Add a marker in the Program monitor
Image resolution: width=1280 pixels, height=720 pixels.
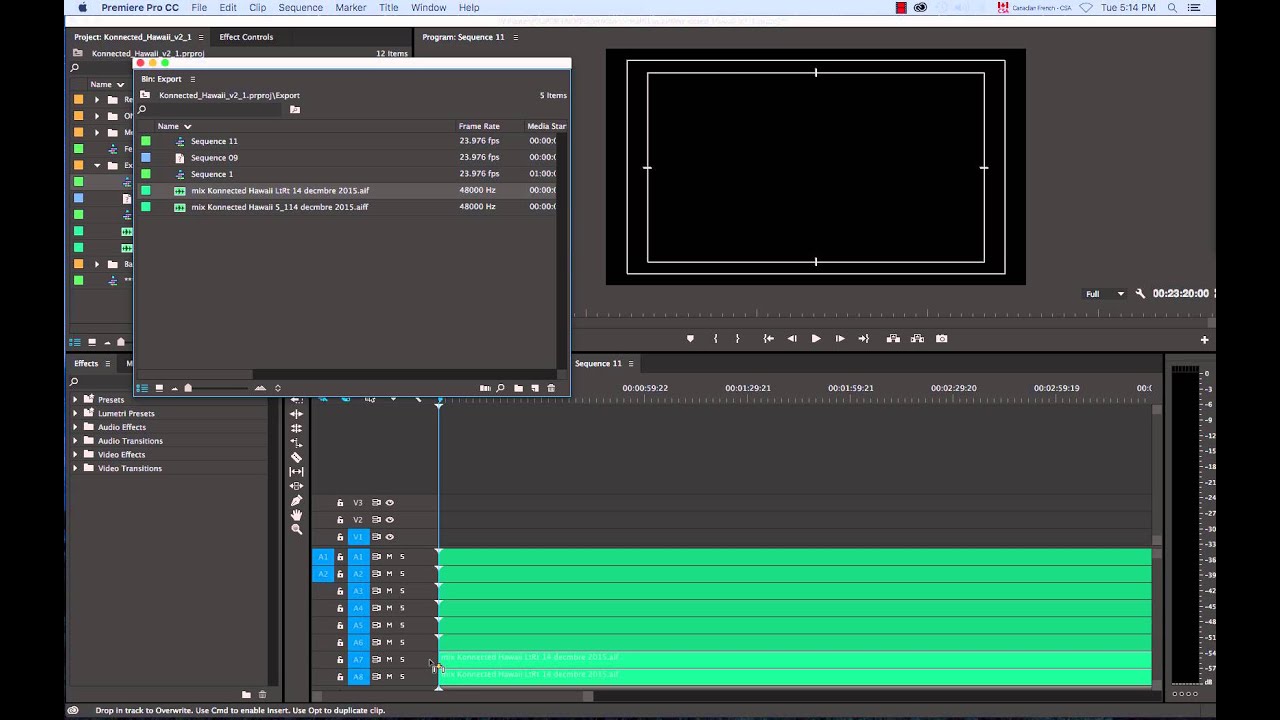click(x=690, y=339)
